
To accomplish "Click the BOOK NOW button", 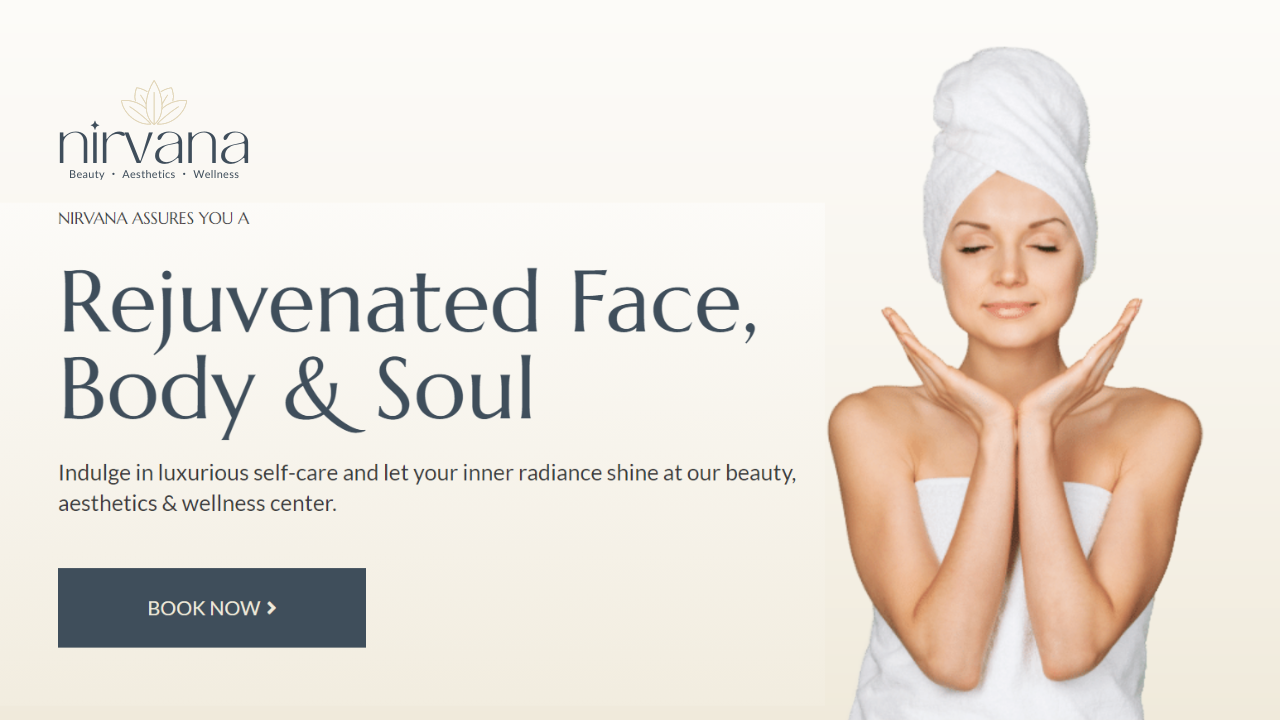I will tap(212, 608).
